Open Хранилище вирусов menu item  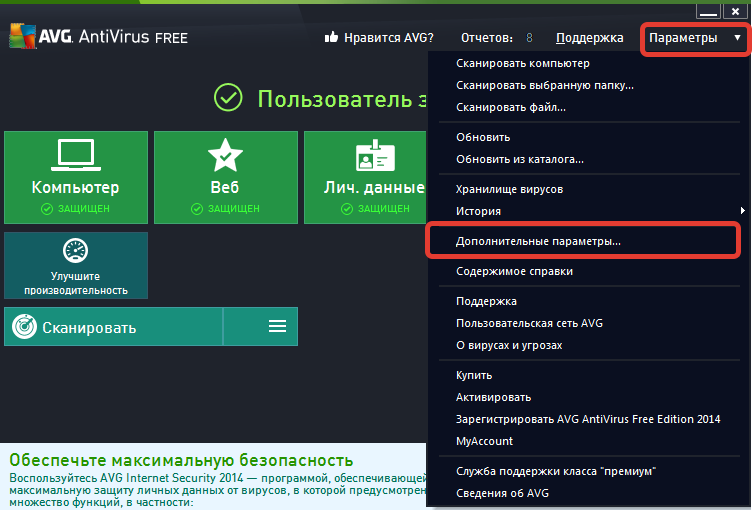509,189
